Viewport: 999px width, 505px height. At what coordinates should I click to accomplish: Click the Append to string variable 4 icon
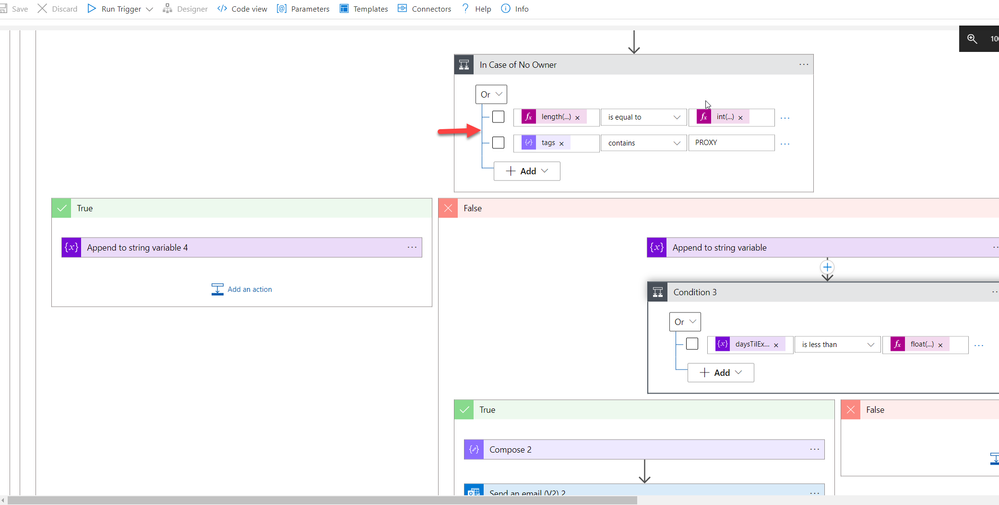[71, 248]
